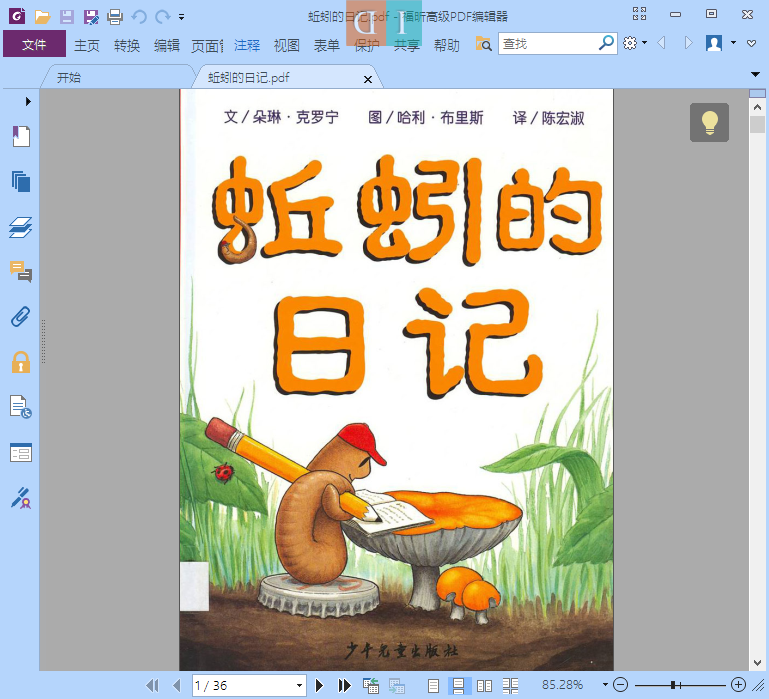Click the Save As icon
Viewport: 769px width, 699px height.
click(x=91, y=17)
